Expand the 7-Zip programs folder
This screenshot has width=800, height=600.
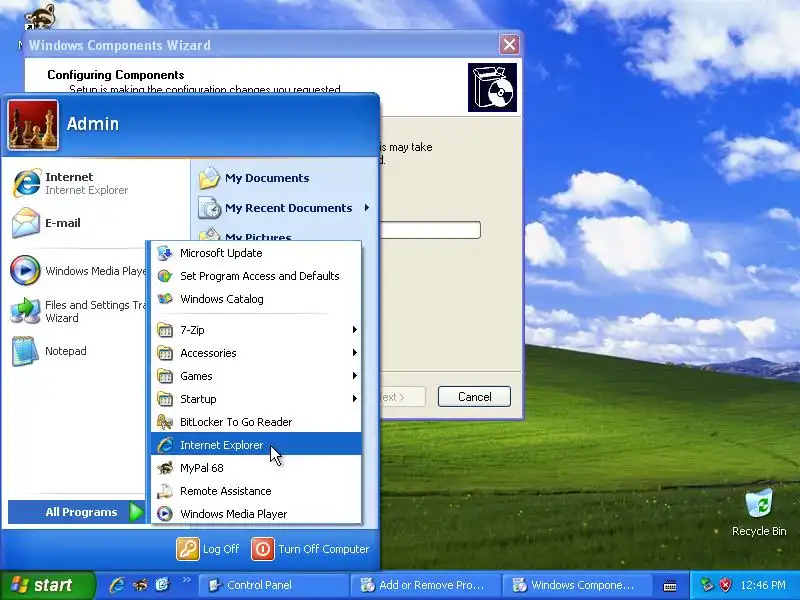(x=256, y=330)
